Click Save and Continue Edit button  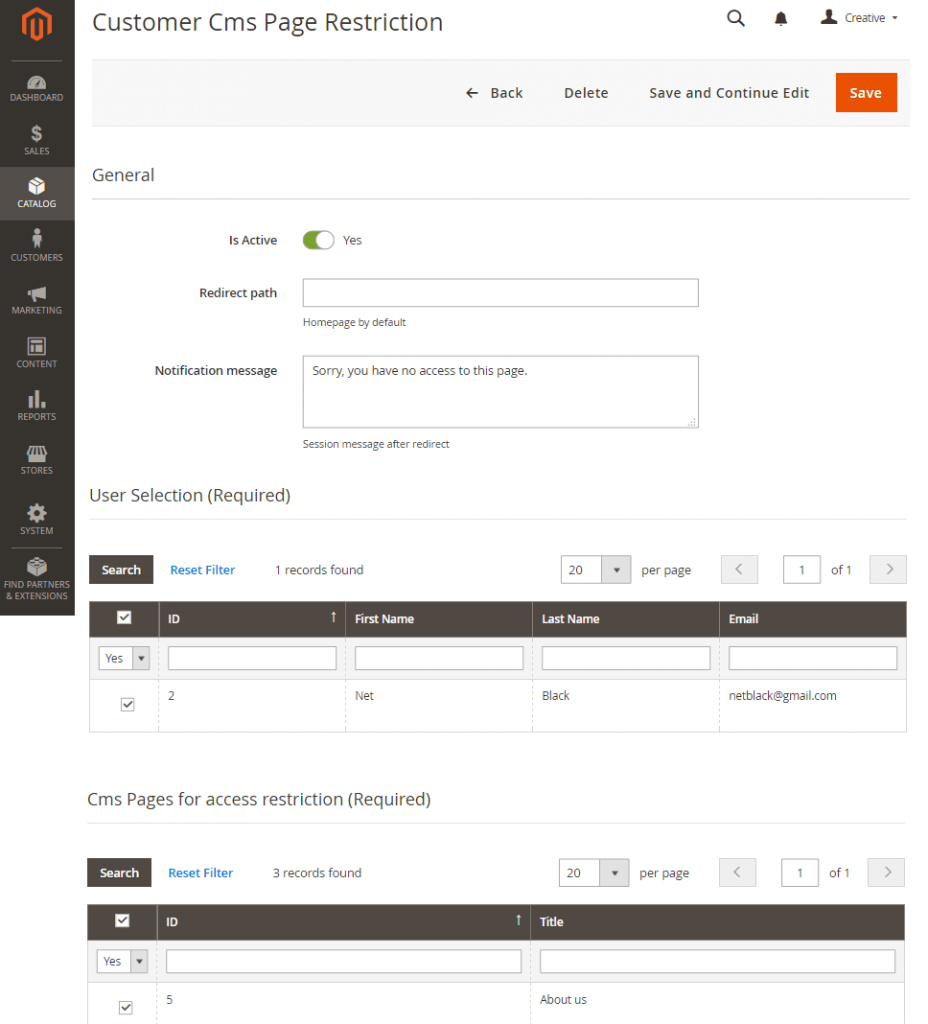[x=729, y=93]
